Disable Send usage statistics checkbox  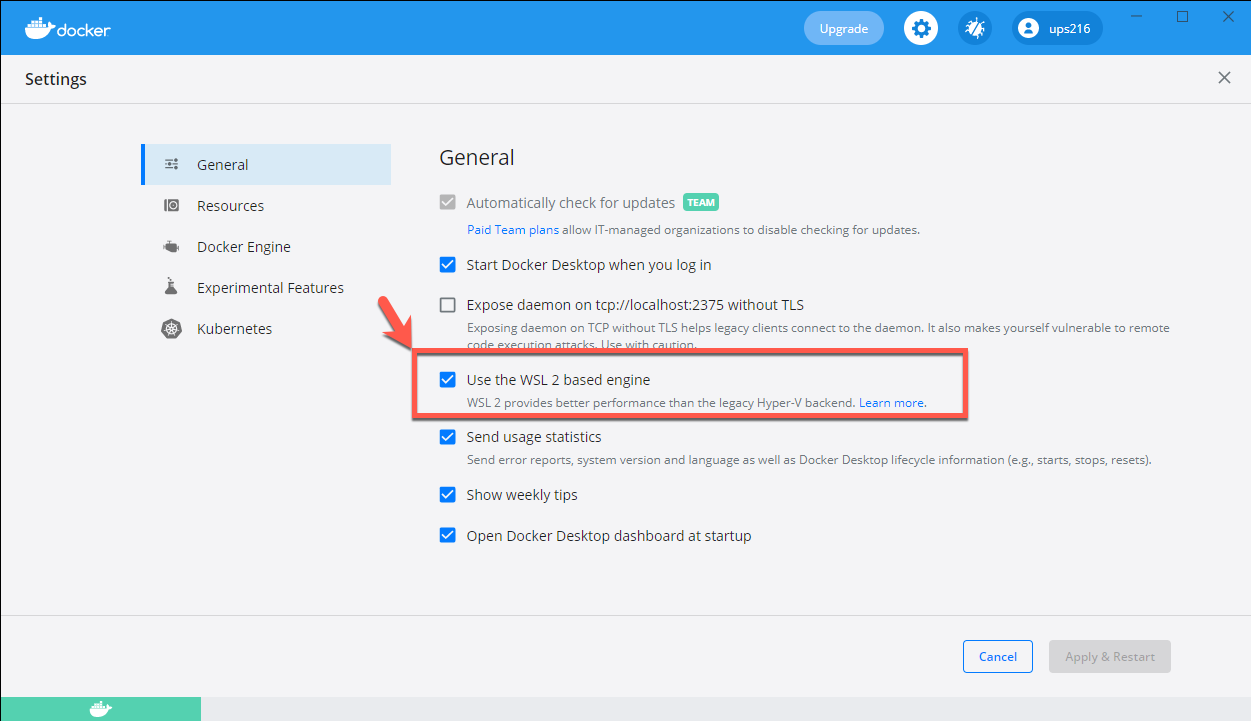(x=448, y=437)
